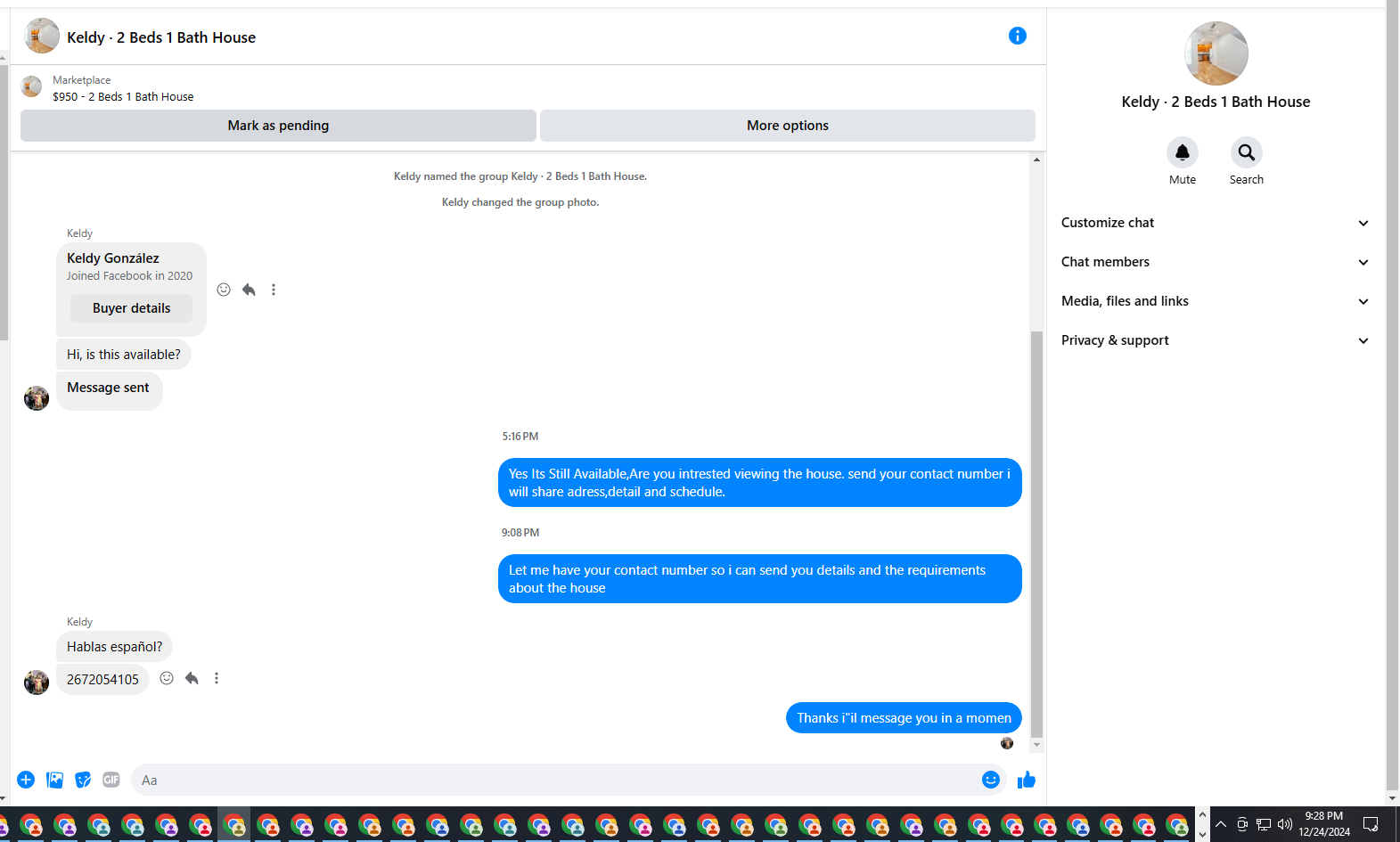
Task: Click the Keldy González name on buyer card
Action: point(113,258)
